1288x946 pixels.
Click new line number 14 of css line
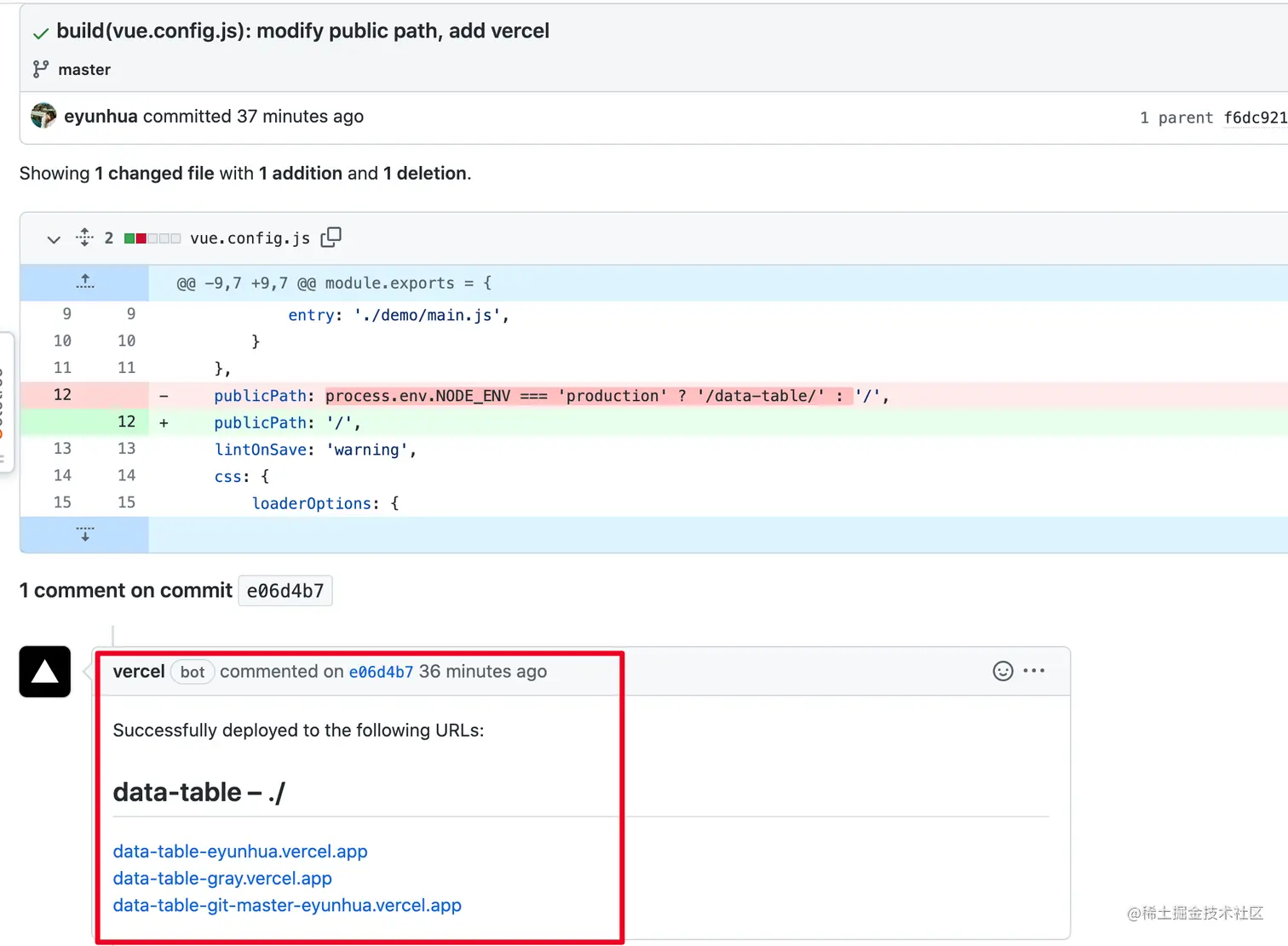pyautogui.click(x=126, y=476)
